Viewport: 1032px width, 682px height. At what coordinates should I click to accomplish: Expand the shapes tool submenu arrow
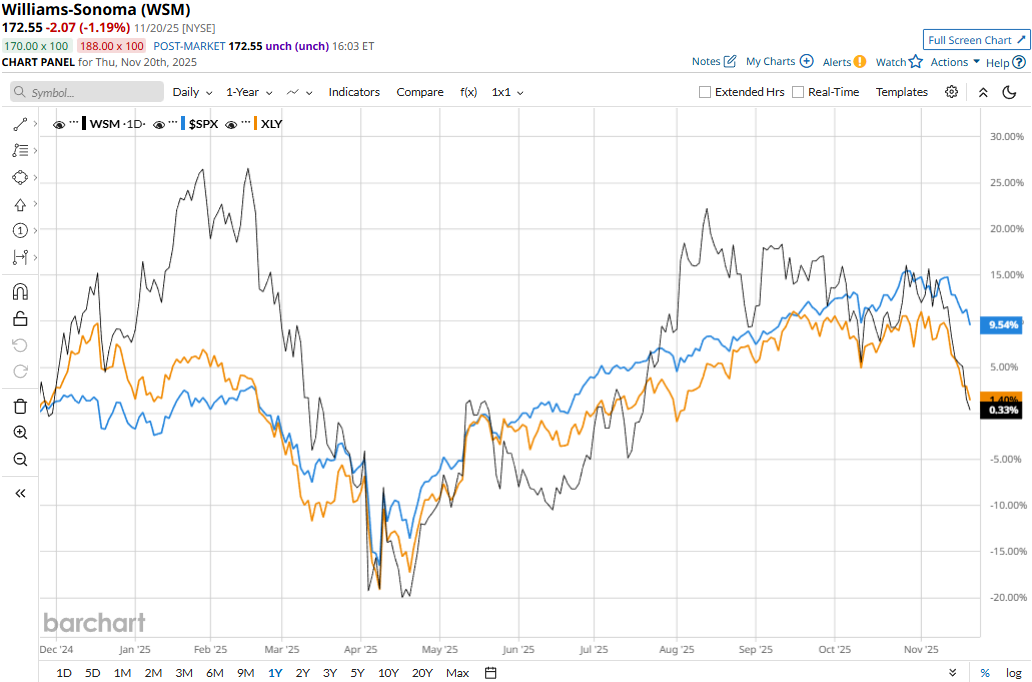35,177
